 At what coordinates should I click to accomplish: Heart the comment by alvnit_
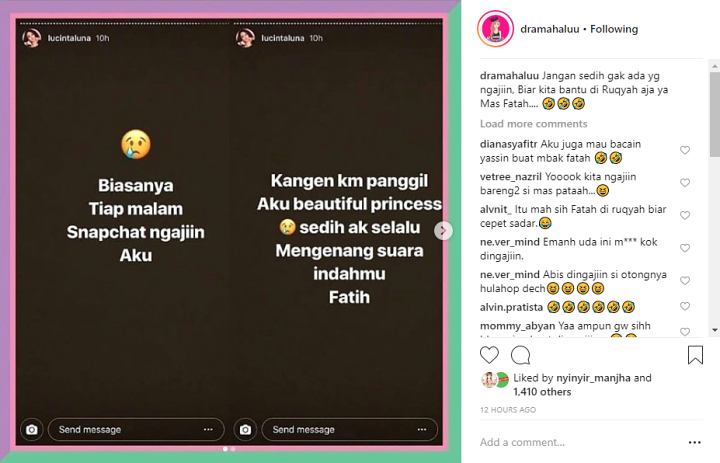(685, 215)
